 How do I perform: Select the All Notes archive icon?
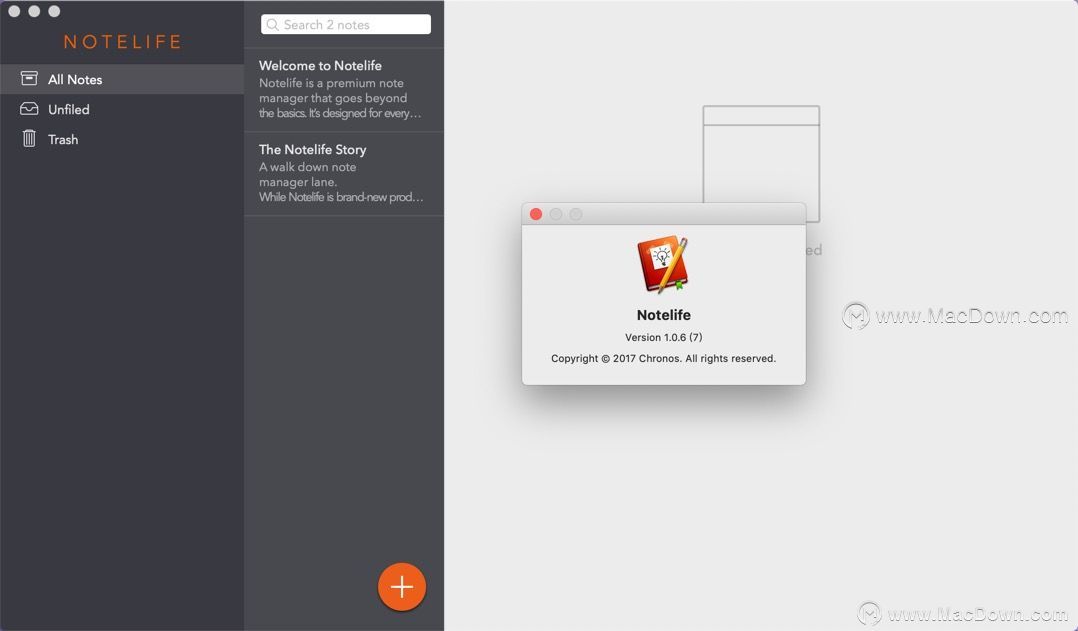point(29,78)
